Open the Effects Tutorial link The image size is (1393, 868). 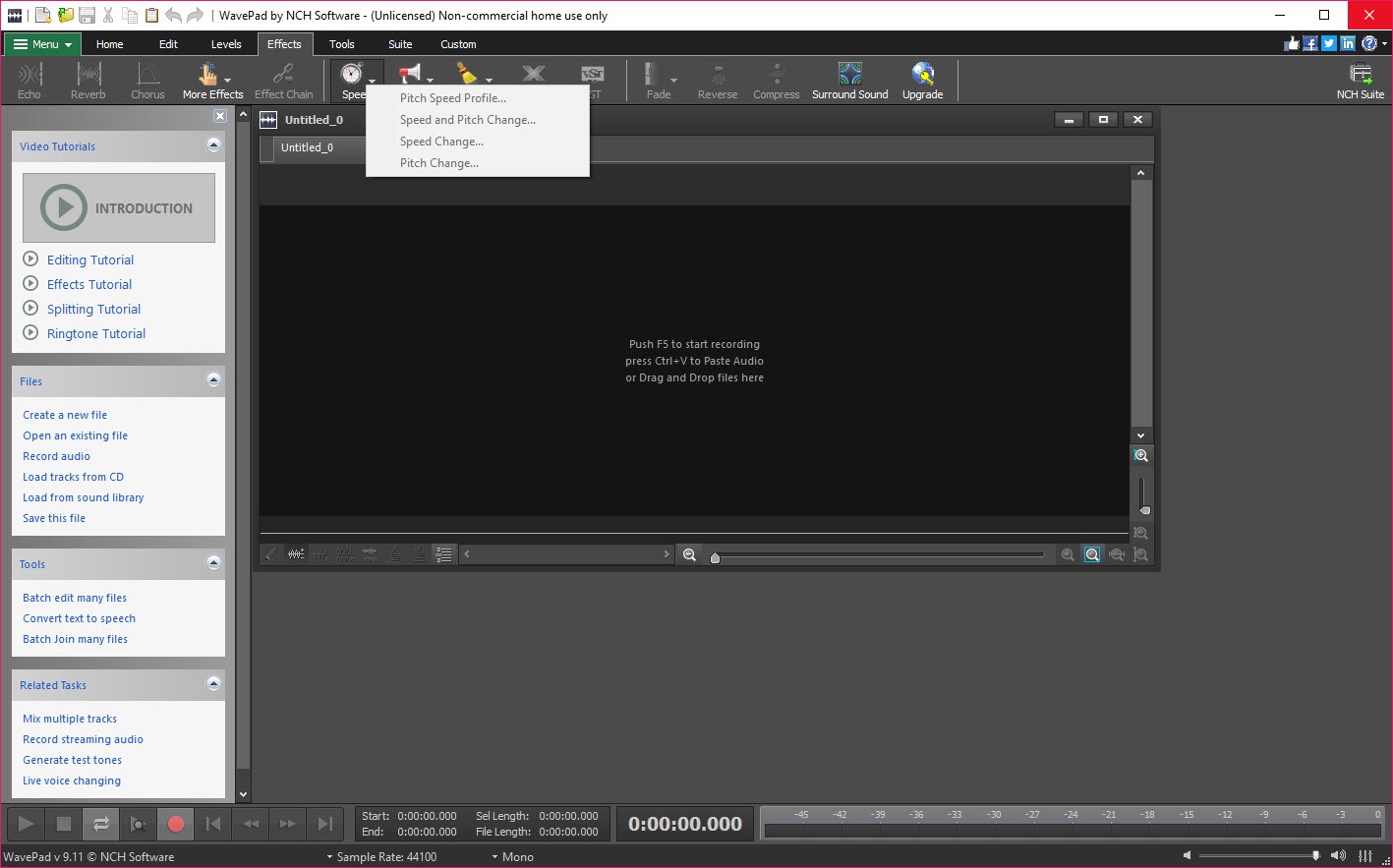[x=89, y=285]
